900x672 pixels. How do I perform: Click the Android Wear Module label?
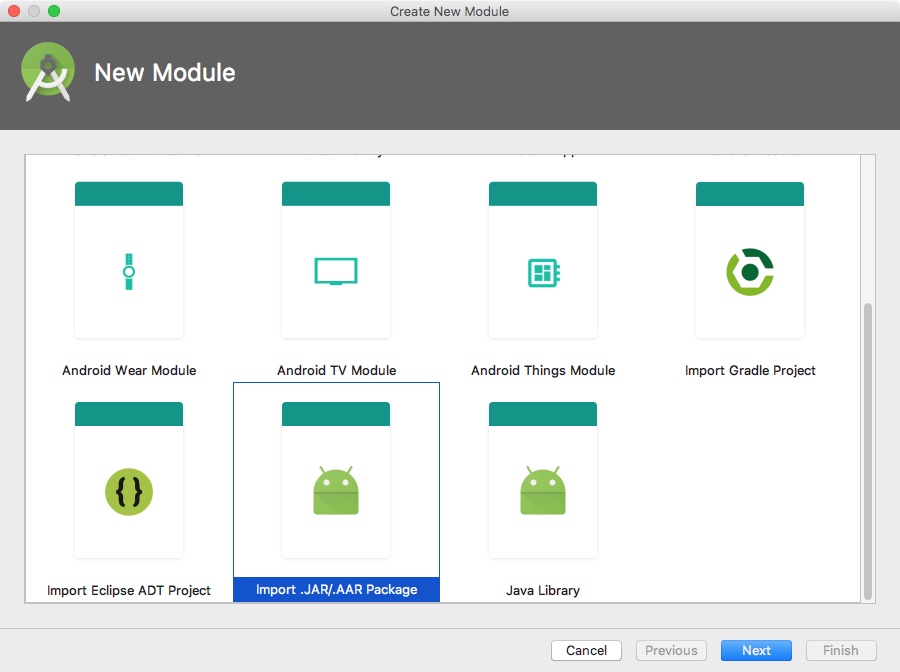129,371
